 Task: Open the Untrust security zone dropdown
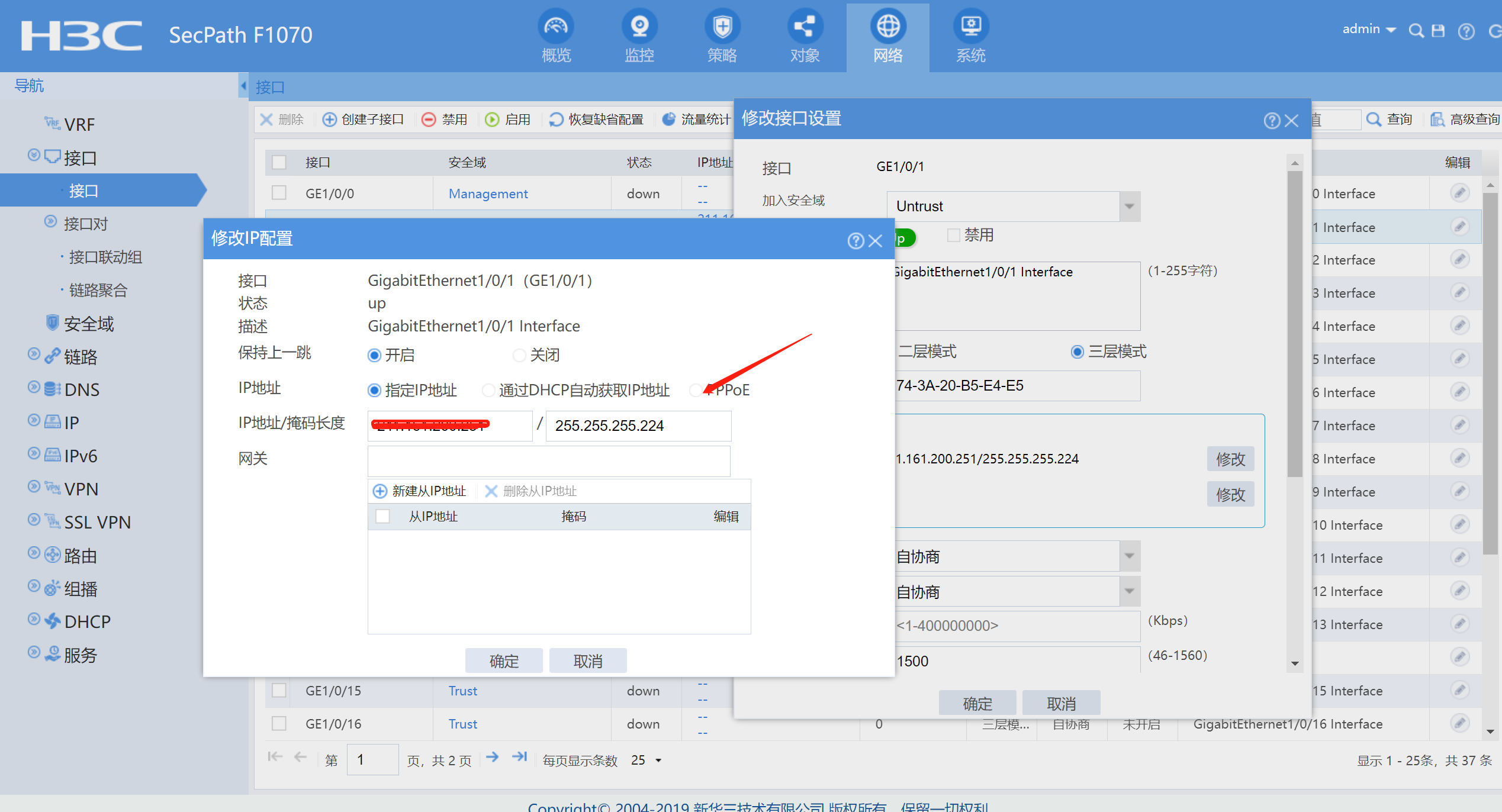(1130, 207)
